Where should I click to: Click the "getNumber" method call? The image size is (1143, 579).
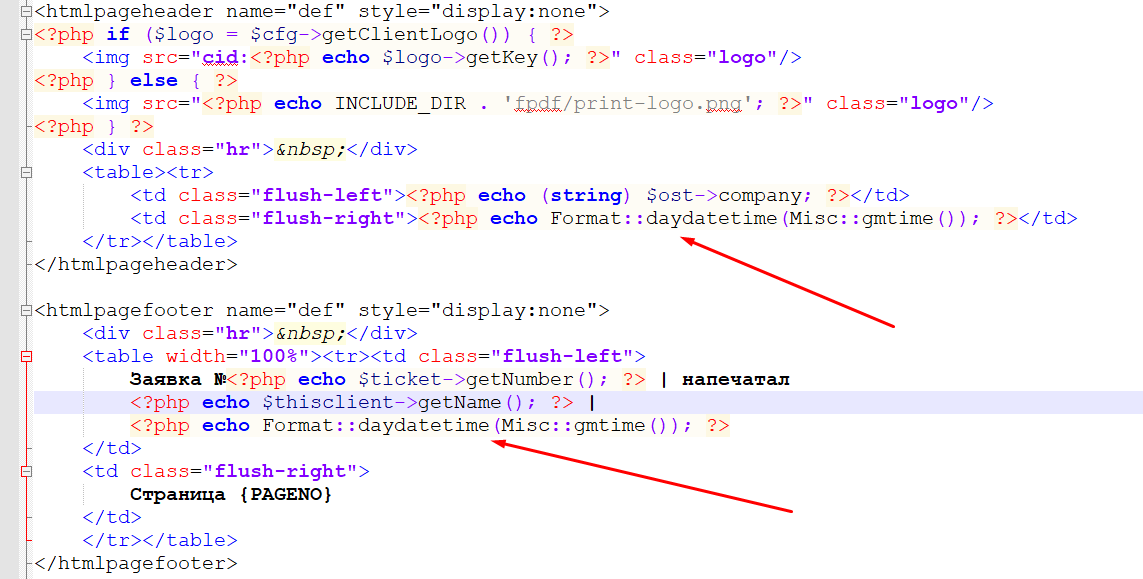(x=520, y=379)
